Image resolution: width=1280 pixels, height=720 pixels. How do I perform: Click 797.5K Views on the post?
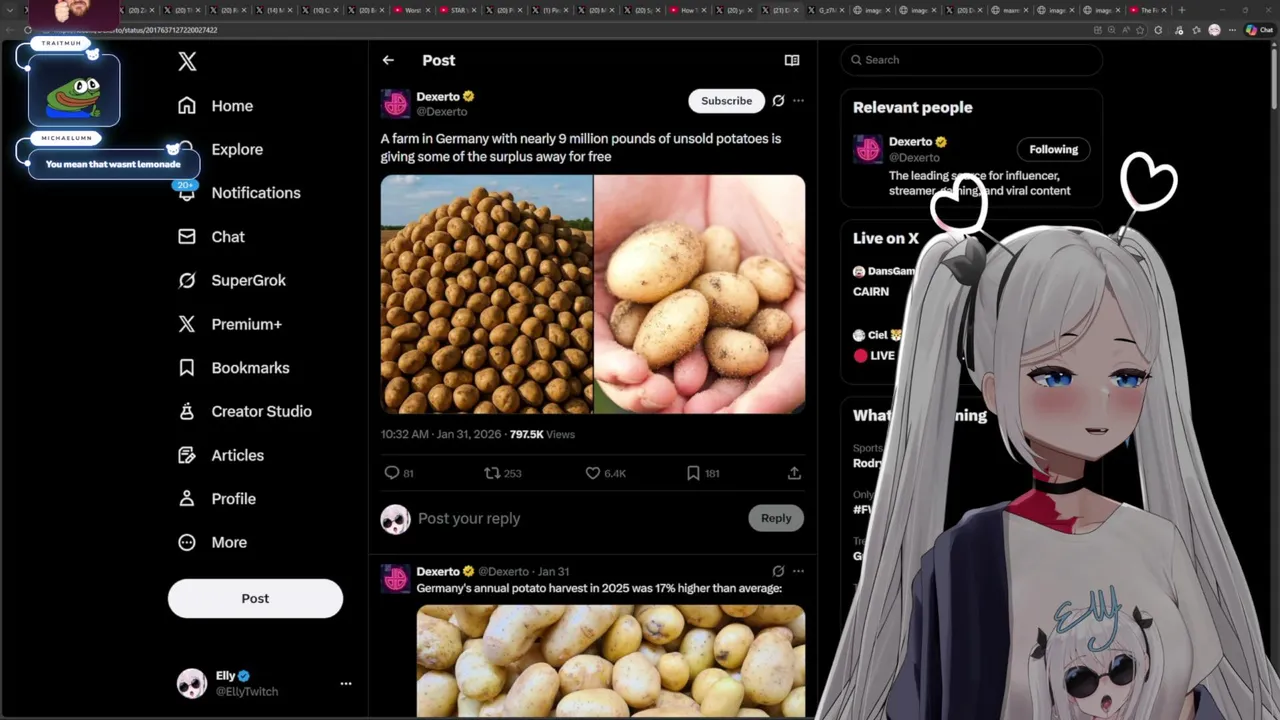pos(542,434)
